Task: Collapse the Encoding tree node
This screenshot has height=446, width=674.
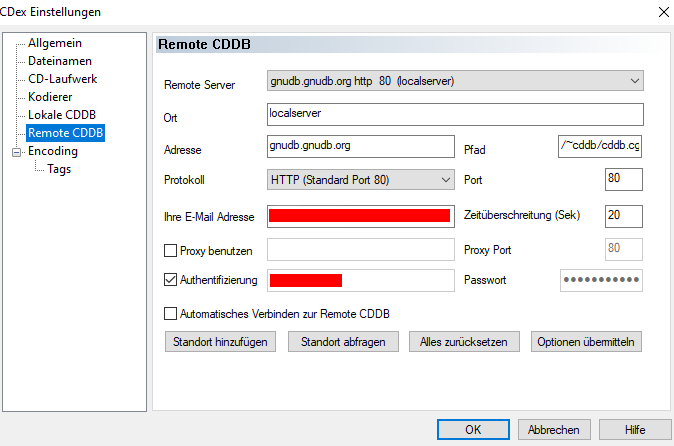Action: click(16, 152)
